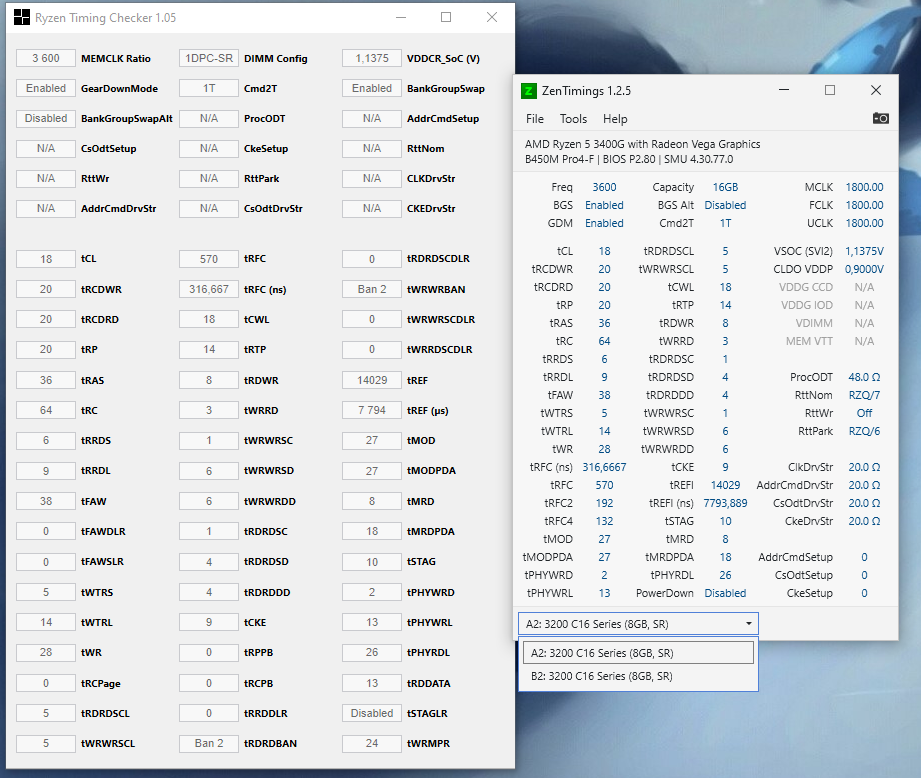
Task: Click the MEMCLK Ratio field showing 3 600
Action: pyautogui.click(x=46, y=58)
